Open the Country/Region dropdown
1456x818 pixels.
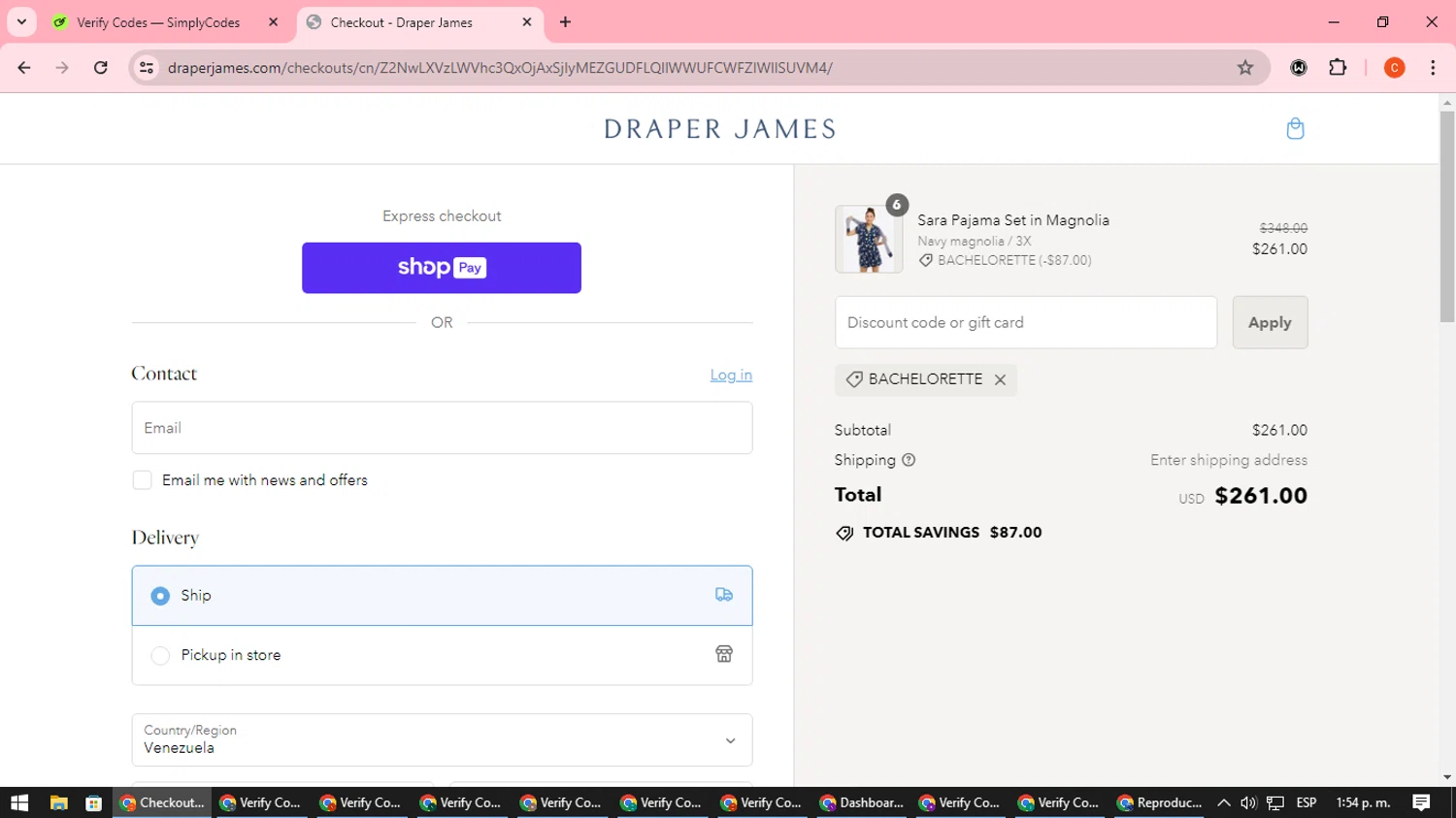click(x=442, y=739)
